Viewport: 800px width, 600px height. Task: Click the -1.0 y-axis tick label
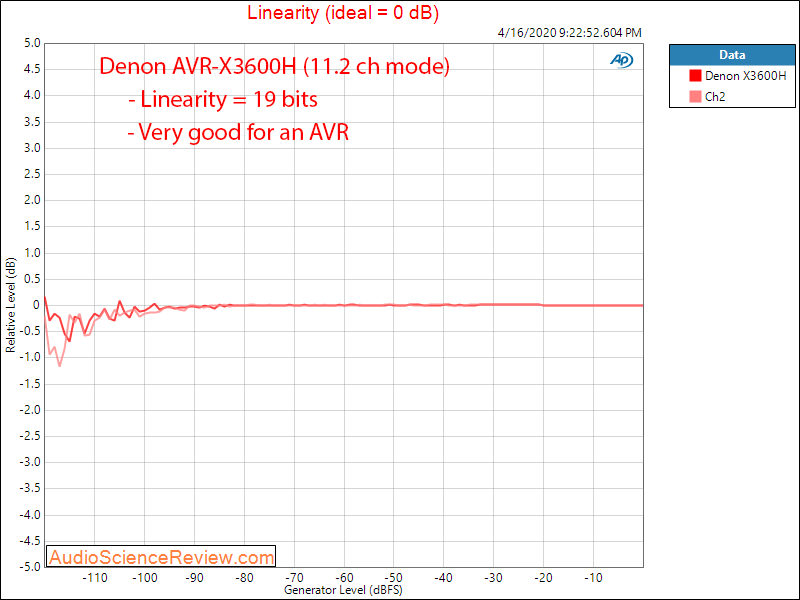click(30, 357)
